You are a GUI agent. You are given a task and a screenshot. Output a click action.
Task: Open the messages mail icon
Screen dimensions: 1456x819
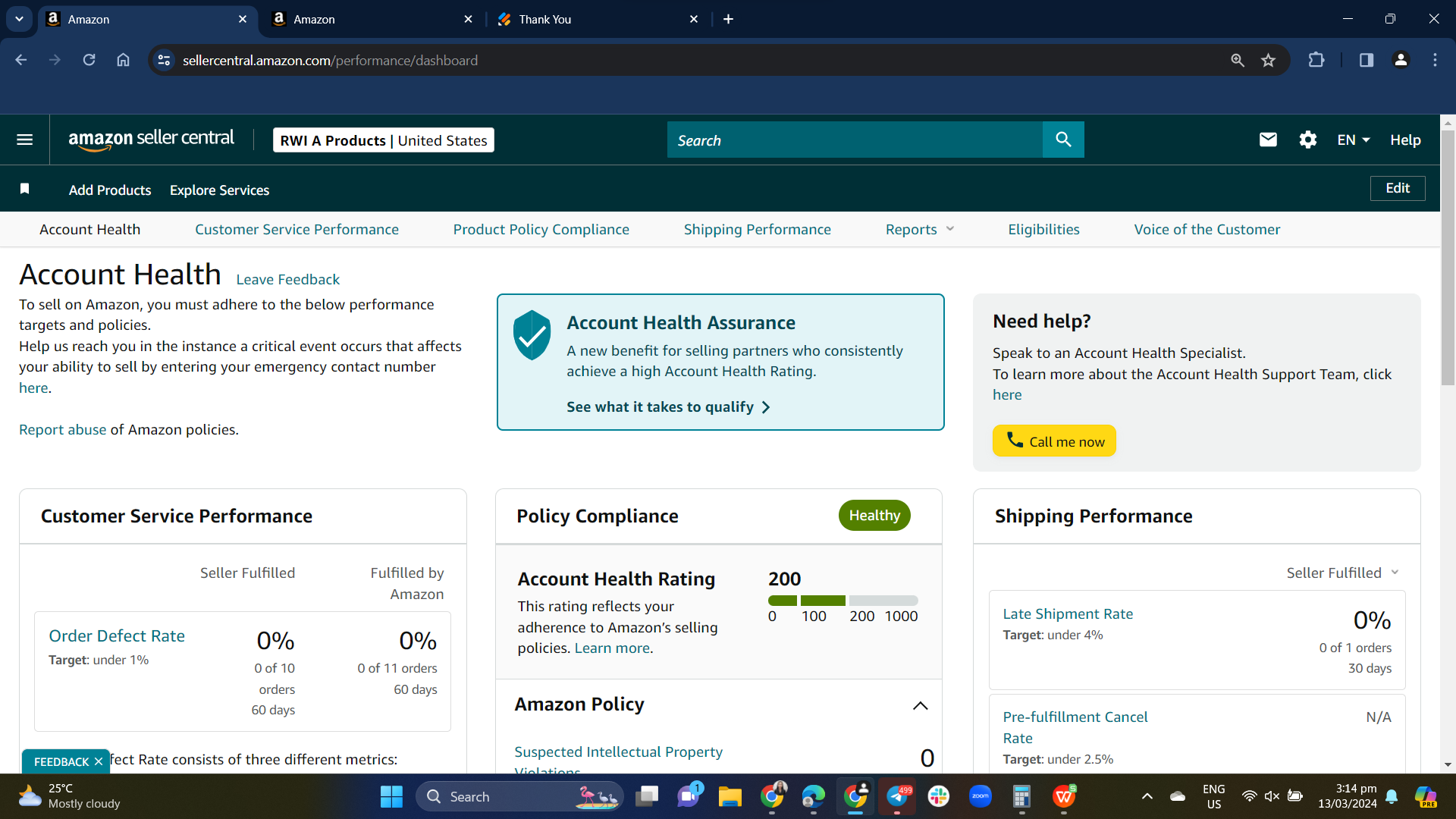pos(1268,140)
